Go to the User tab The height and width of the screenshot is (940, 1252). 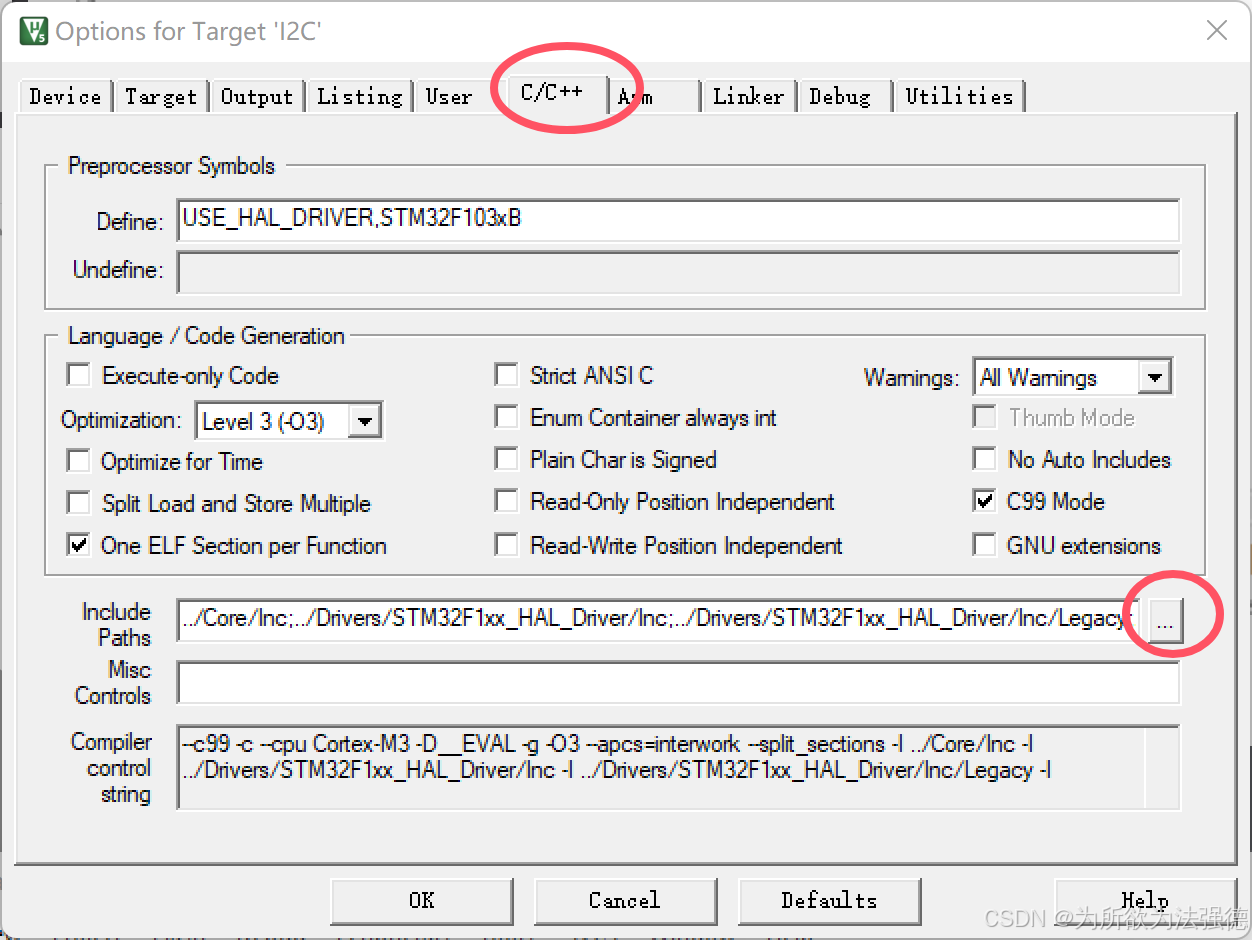449,96
